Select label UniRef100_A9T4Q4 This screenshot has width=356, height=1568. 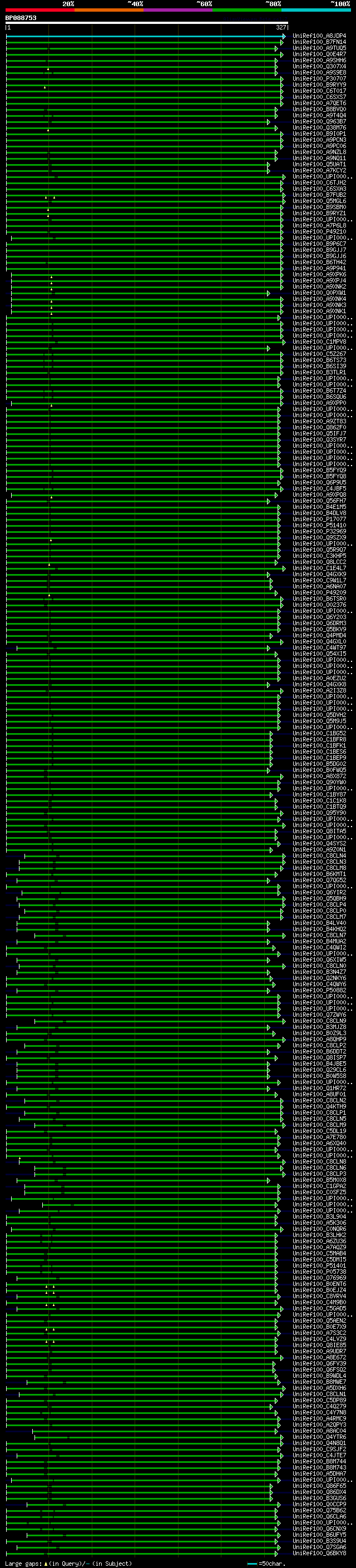[x=319, y=116]
